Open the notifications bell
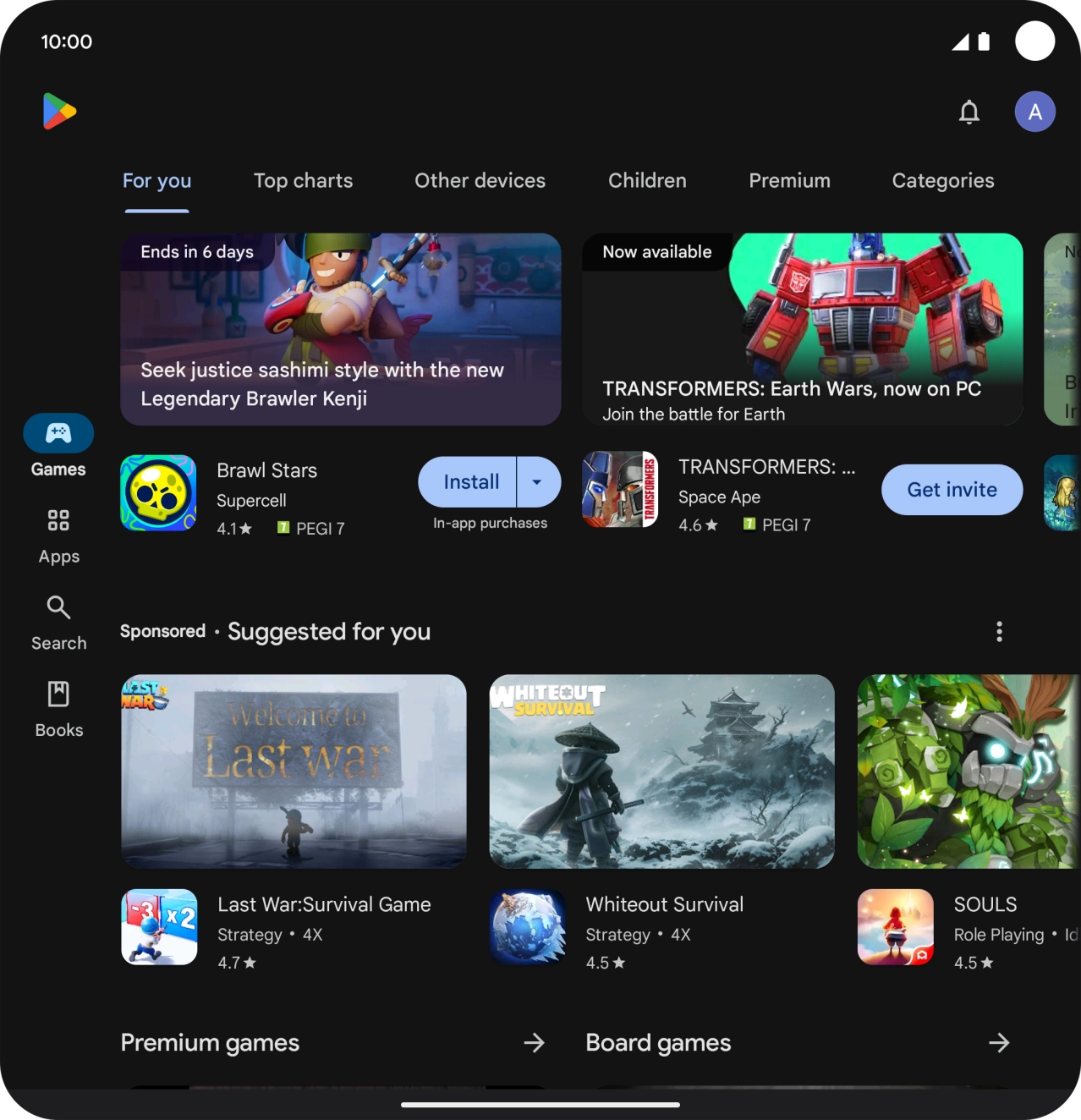The width and height of the screenshot is (1081, 1120). tap(969, 112)
